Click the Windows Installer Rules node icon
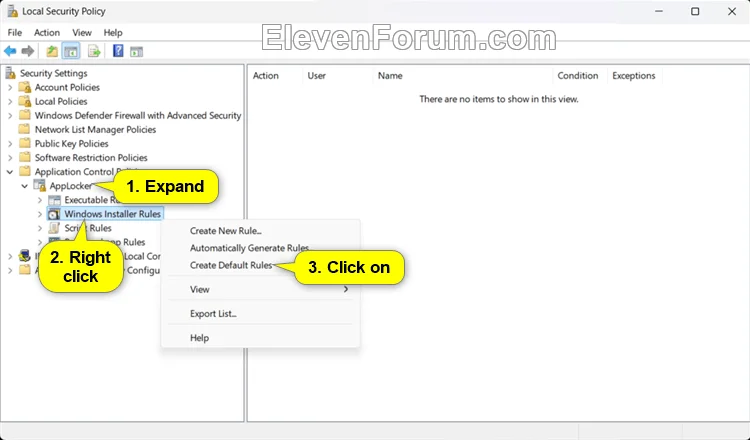The image size is (750, 440). point(55,214)
